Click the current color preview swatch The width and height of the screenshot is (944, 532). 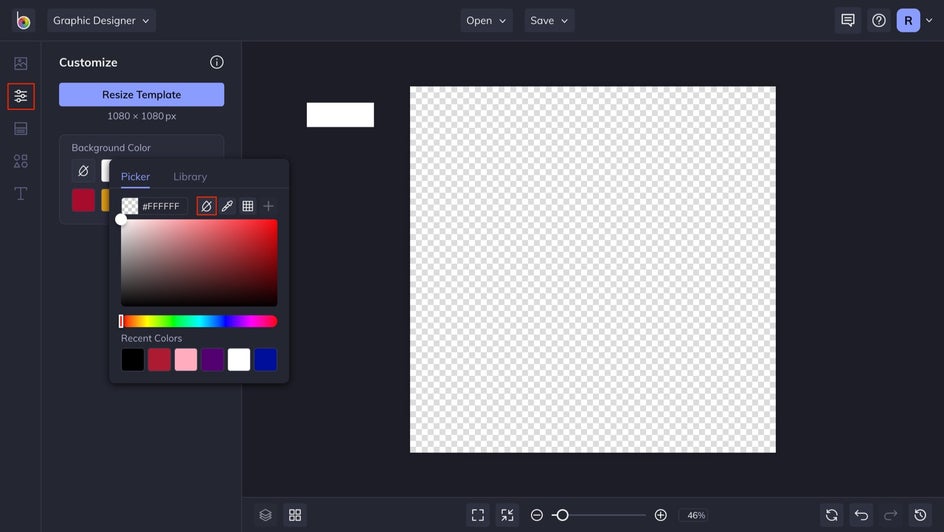pyautogui.click(x=130, y=206)
